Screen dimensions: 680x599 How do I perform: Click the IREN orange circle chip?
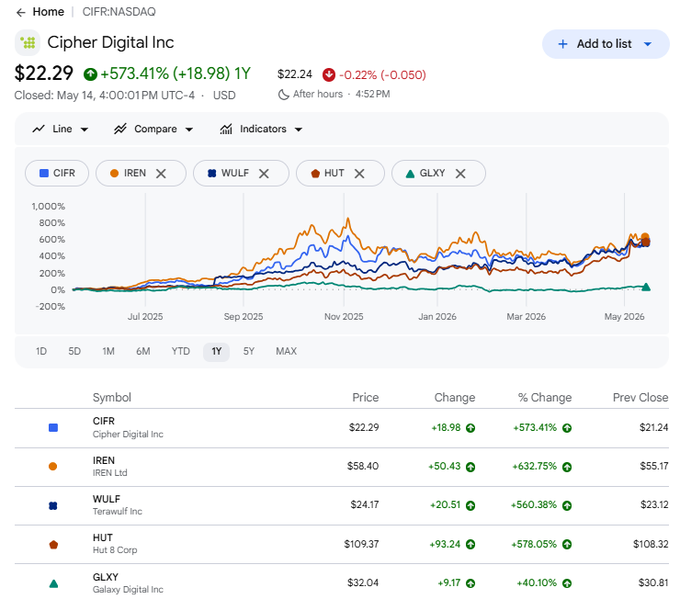114,173
